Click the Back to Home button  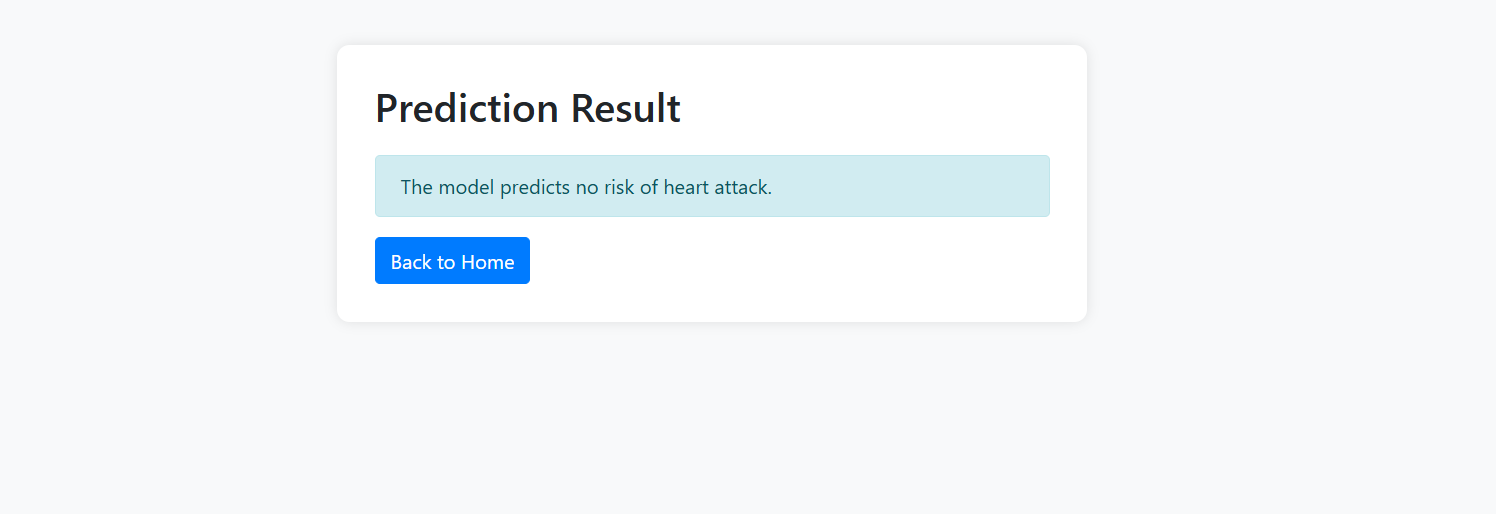(452, 261)
